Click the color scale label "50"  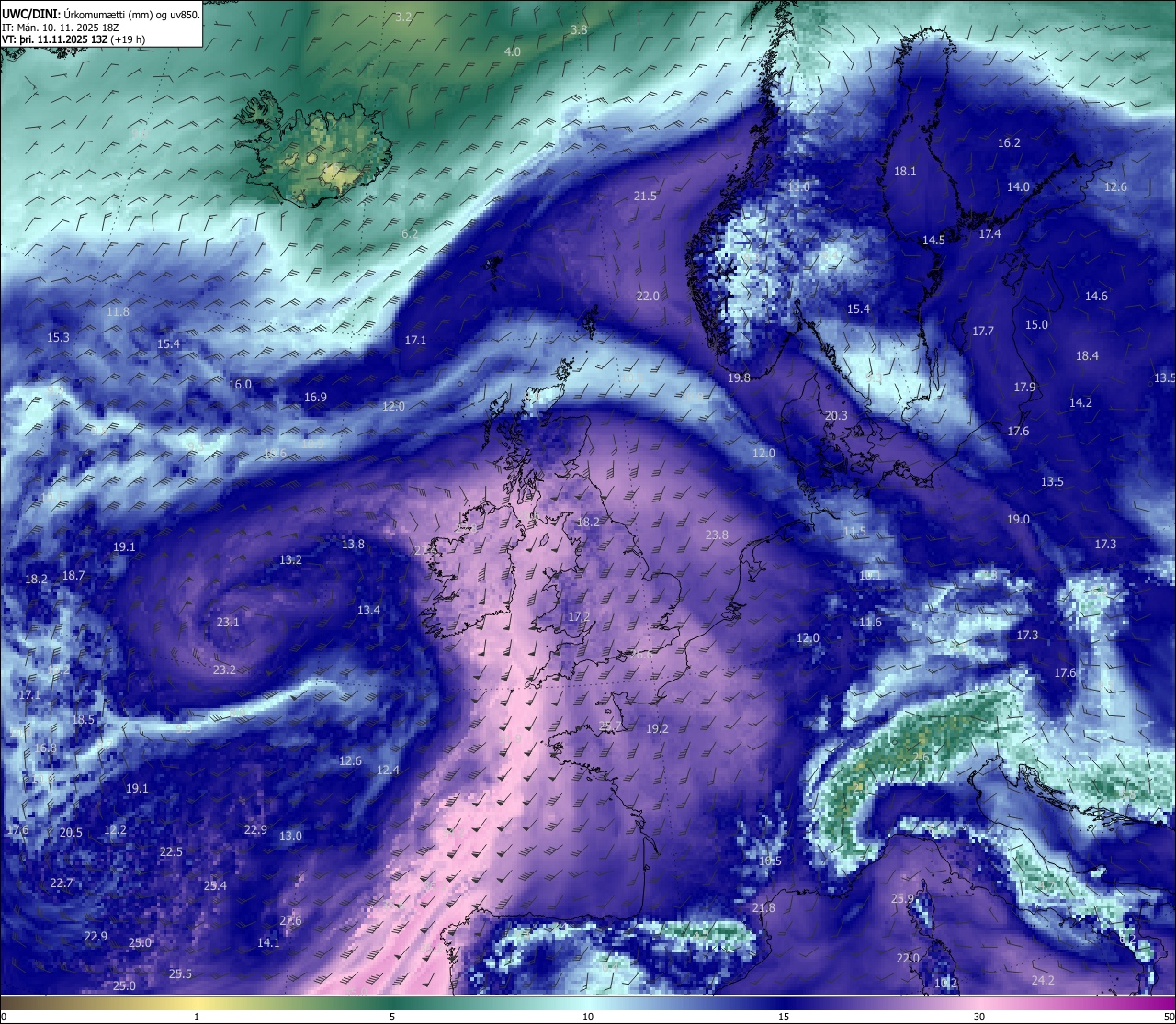coord(1168,1017)
